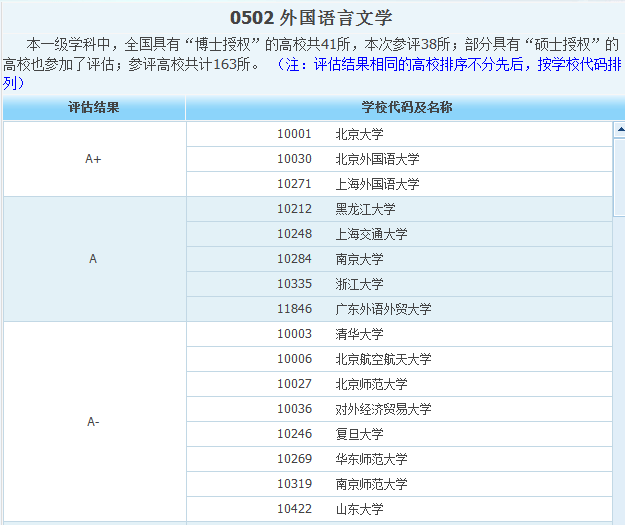Select the A+ grade cell
The image size is (625, 525).
94,159
